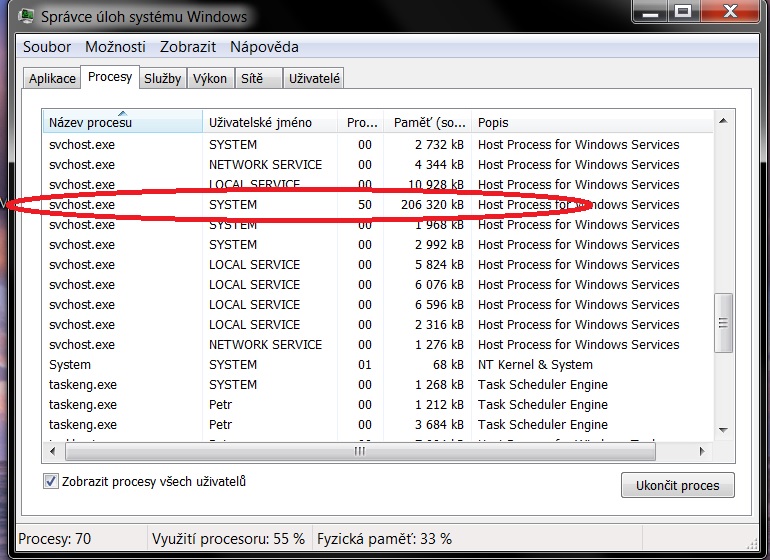Sort by the "Paměť" column header
Image resolution: width=770 pixels, height=560 pixels.
428,123
